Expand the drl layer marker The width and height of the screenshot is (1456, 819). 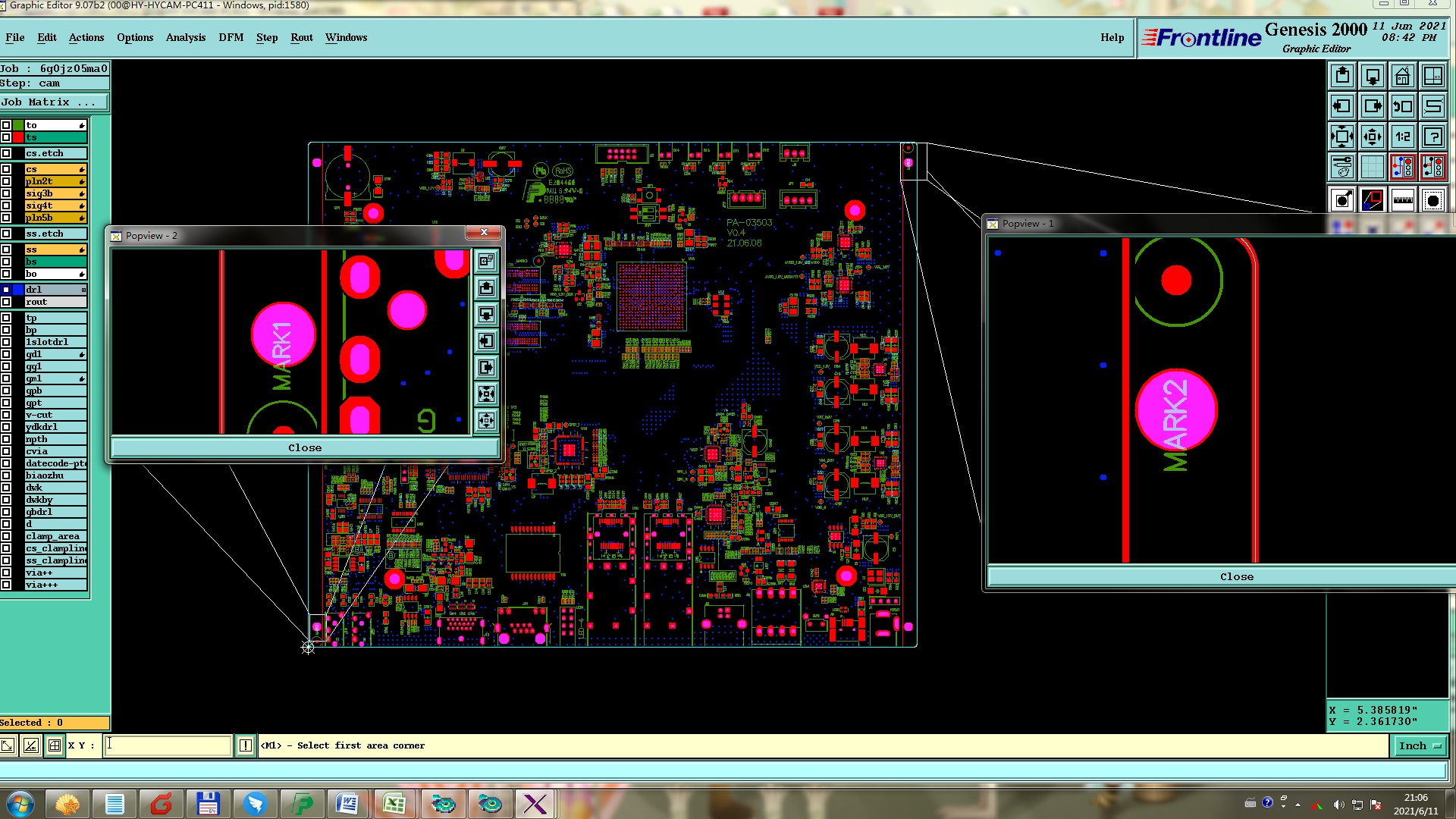click(x=83, y=290)
